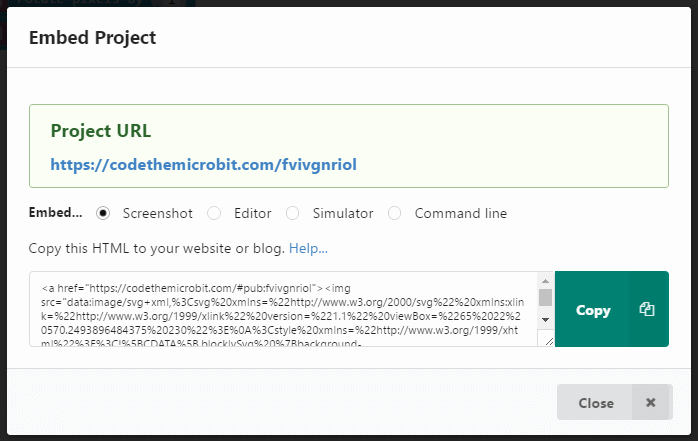Screen dimensions: 698x441
Task: Close the Embed Project dialog
Action: point(596,403)
